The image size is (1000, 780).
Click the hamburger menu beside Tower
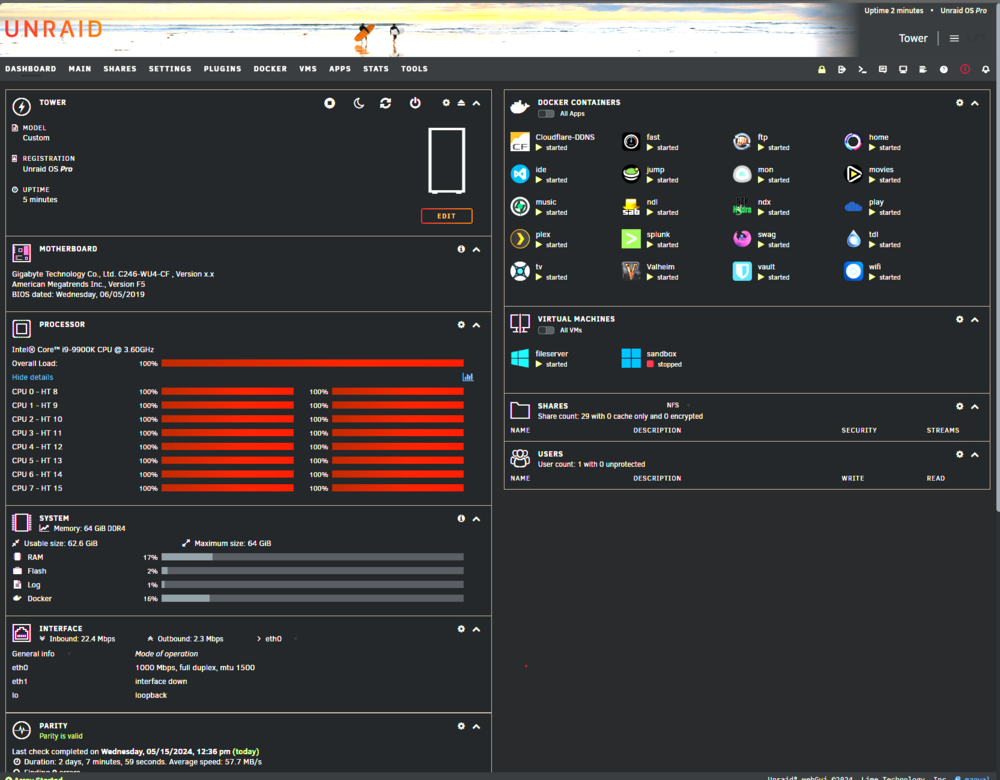click(x=954, y=38)
